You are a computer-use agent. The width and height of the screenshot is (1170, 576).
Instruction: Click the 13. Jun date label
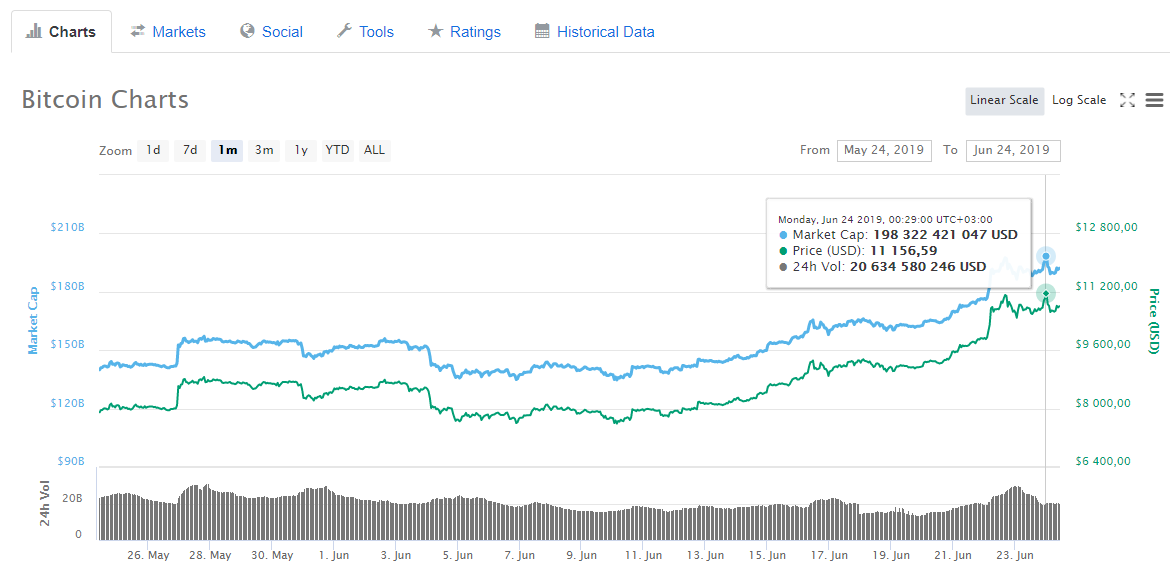click(705, 556)
